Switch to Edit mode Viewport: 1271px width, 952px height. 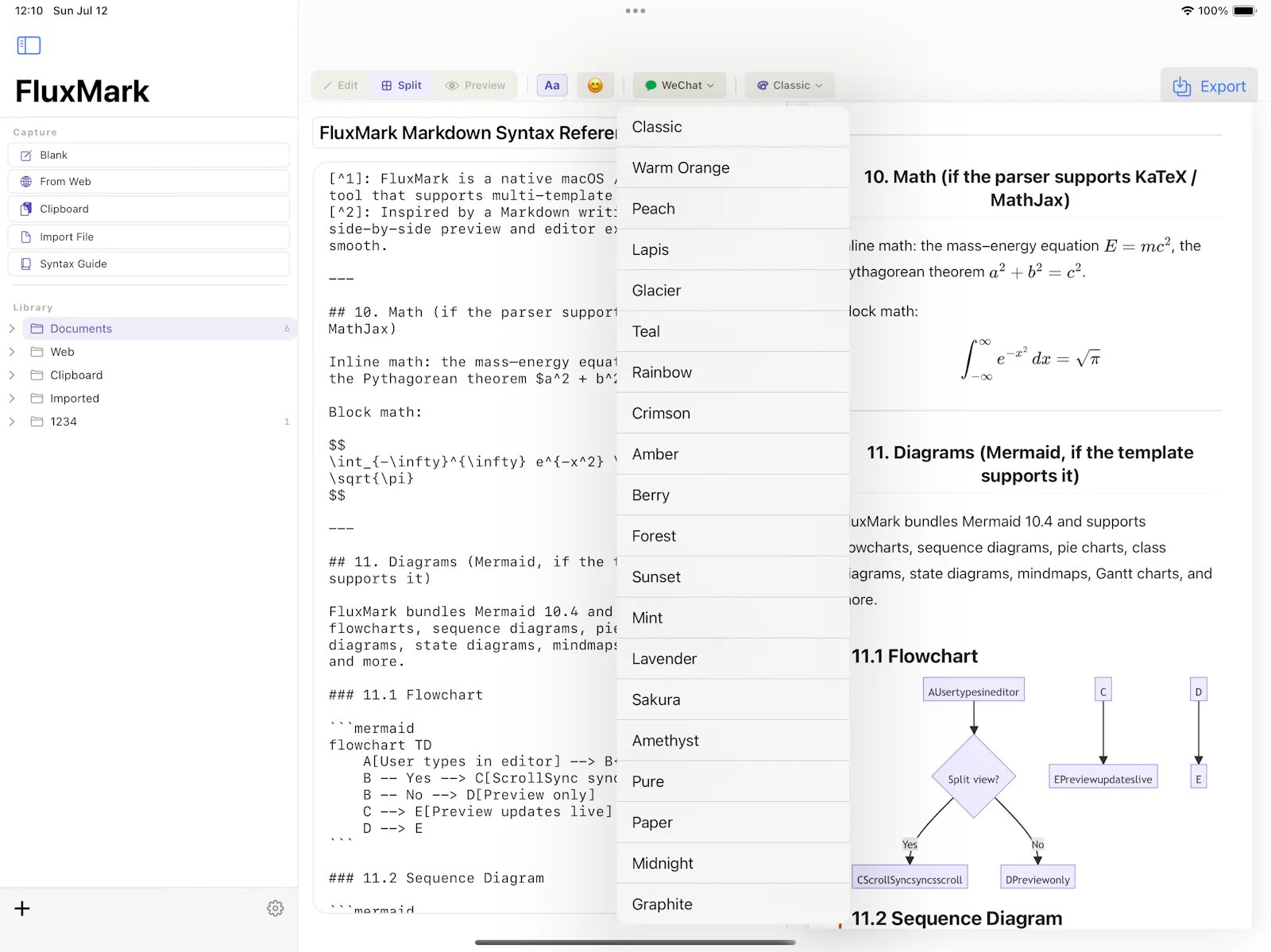(341, 86)
